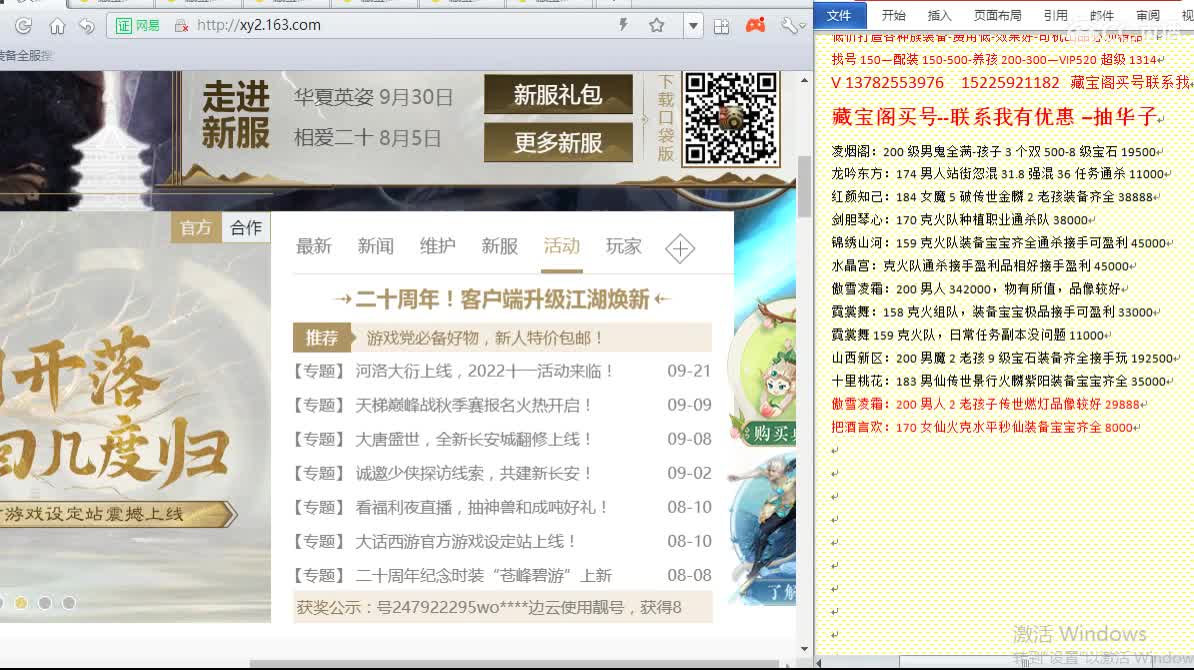Select the 合作 tab
Viewport: 1194px width, 670px height.
coord(246,228)
